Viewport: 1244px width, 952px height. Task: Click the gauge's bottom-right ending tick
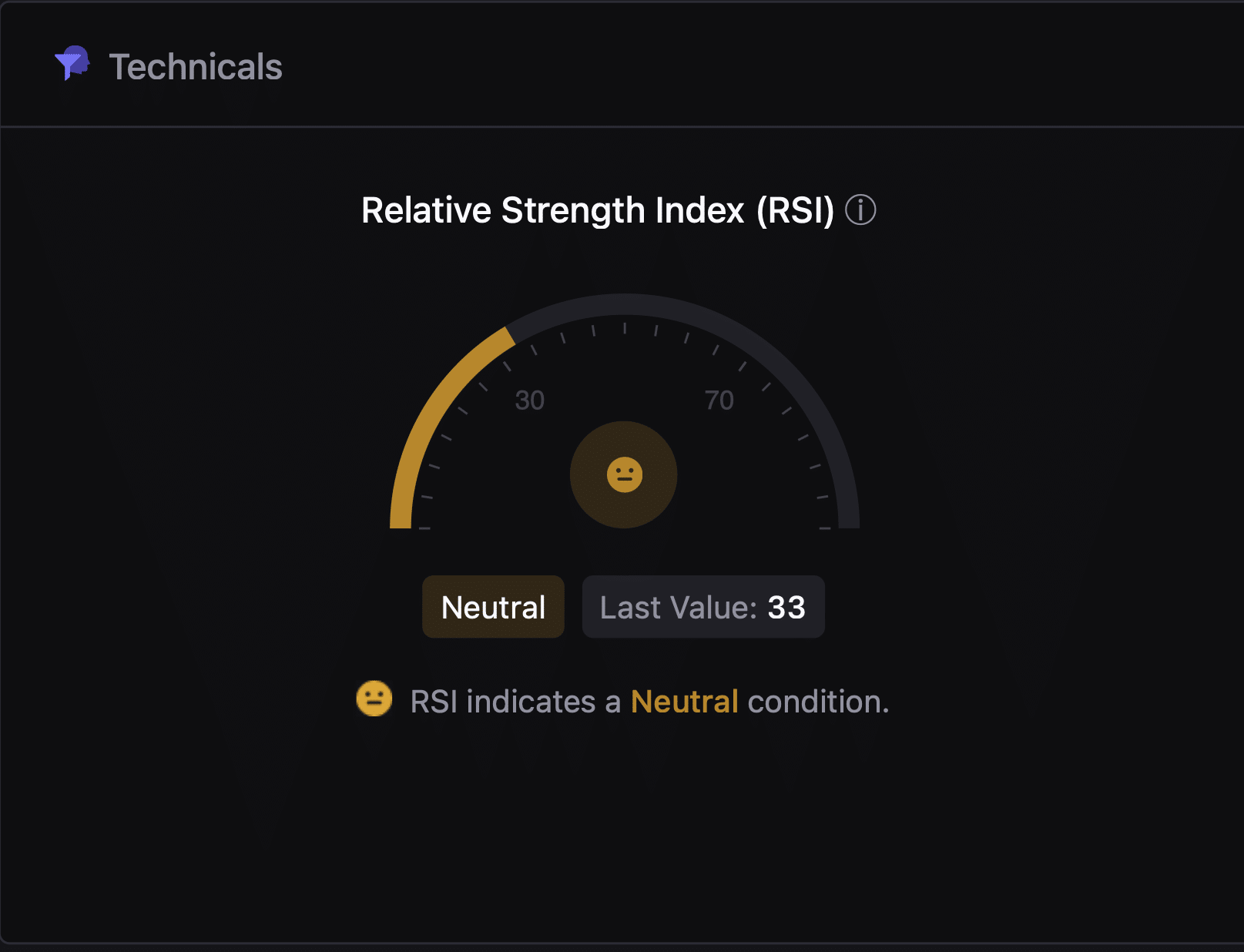[x=825, y=528]
